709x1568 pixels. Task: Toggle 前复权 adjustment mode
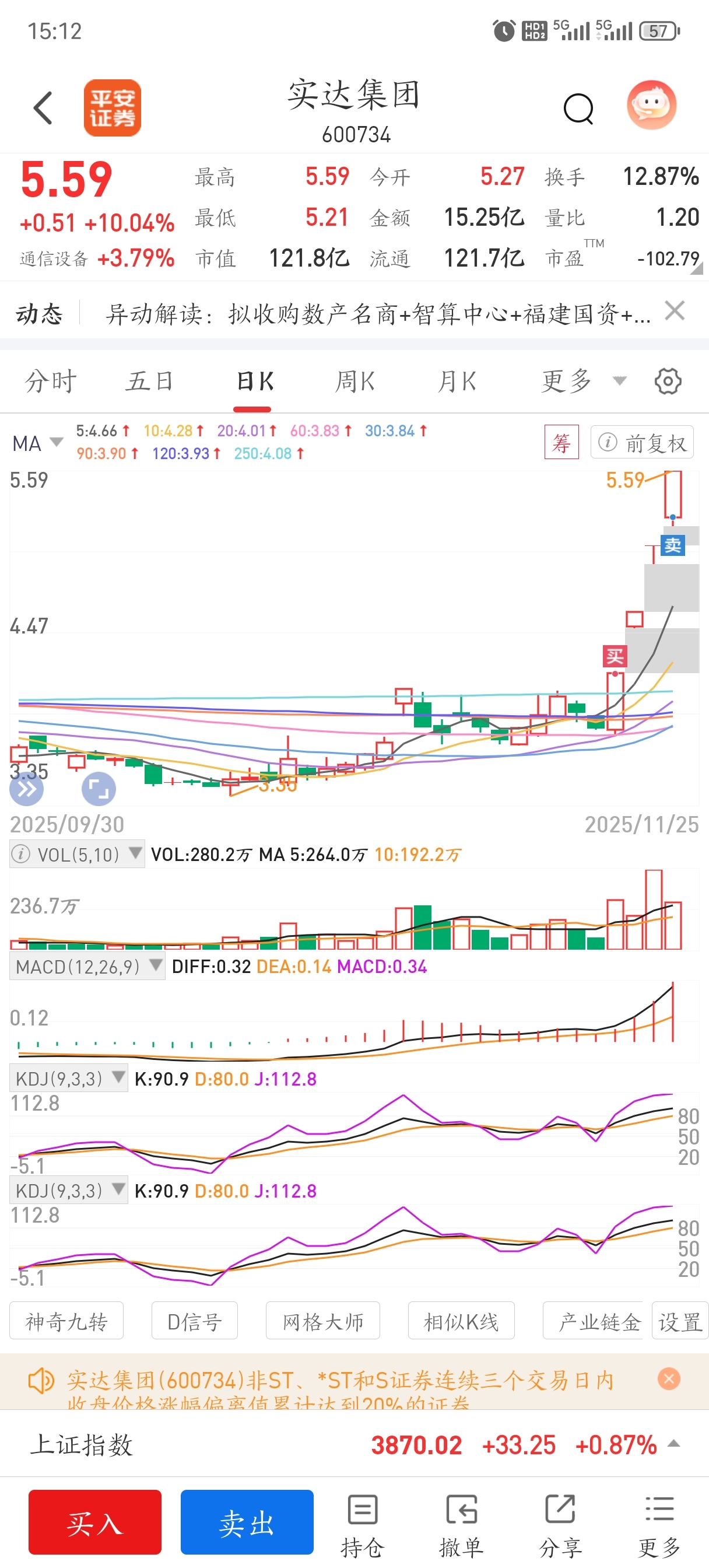642,442
